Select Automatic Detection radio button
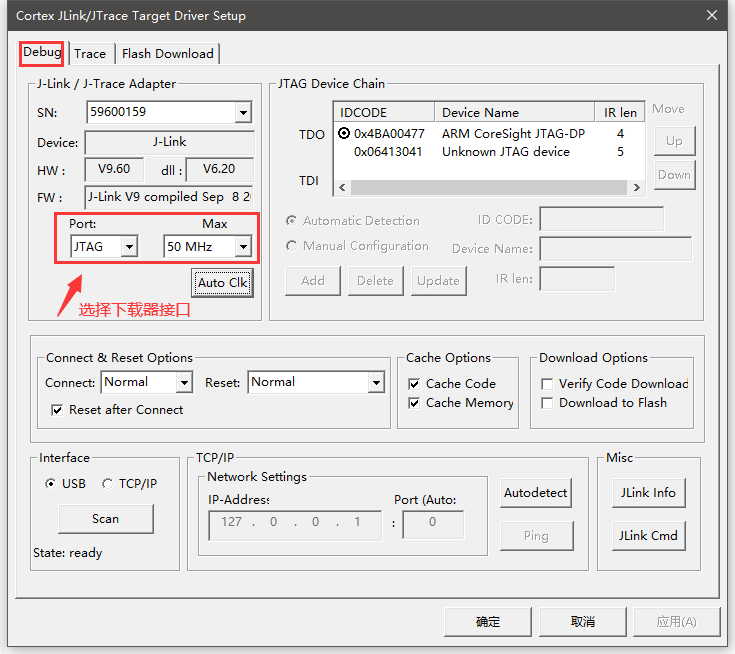The image size is (735, 654). tap(292, 220)
